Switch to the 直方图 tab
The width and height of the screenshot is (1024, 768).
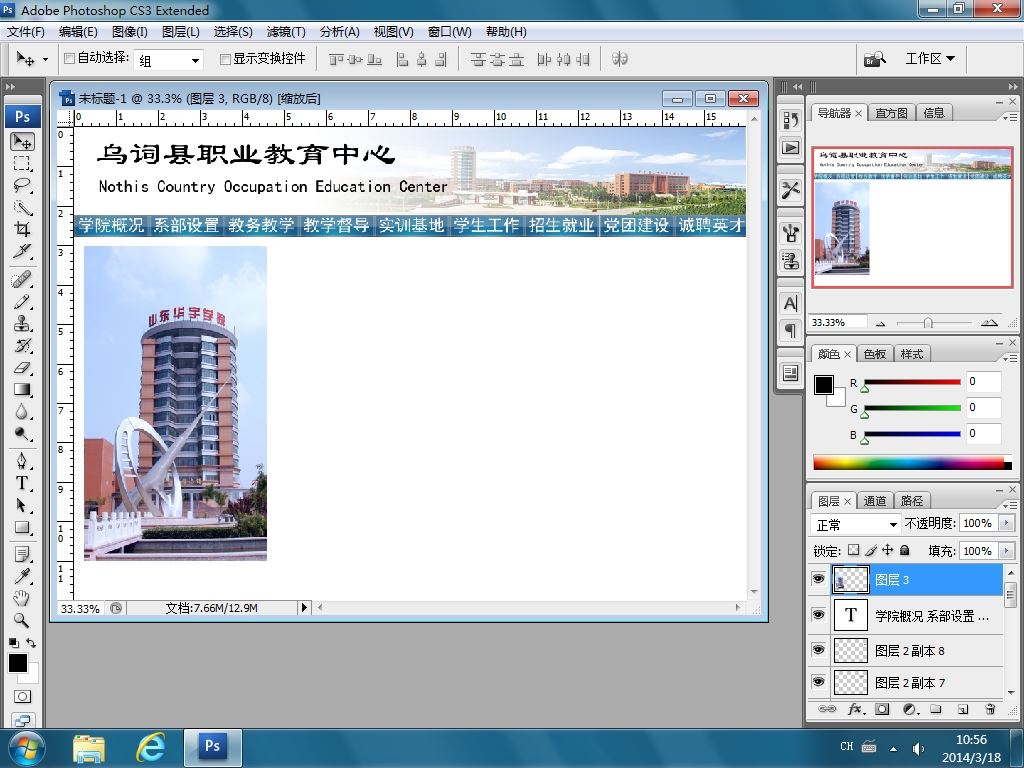coord(891,113)
